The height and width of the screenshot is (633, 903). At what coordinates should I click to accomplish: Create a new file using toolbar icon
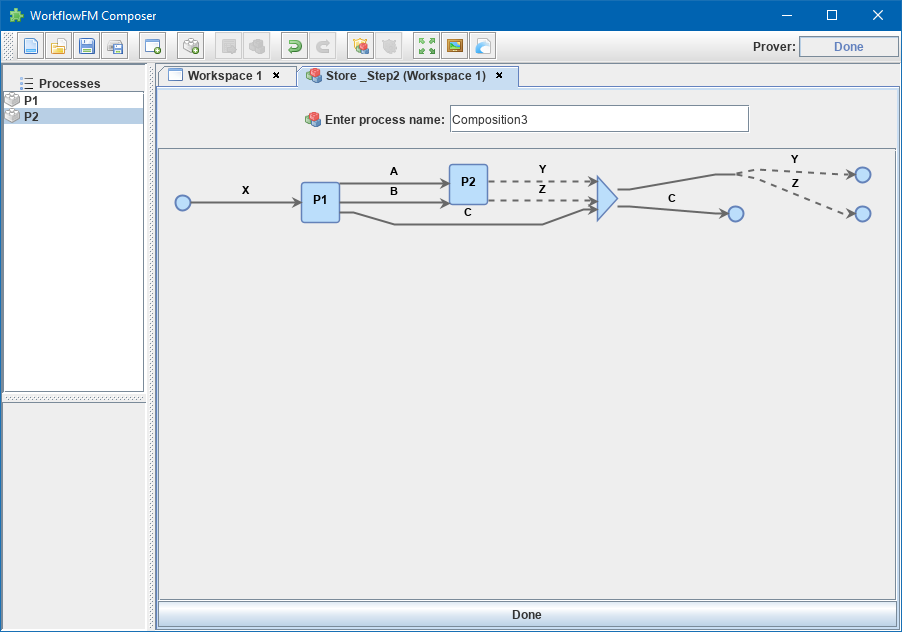[x=31, y=45]
